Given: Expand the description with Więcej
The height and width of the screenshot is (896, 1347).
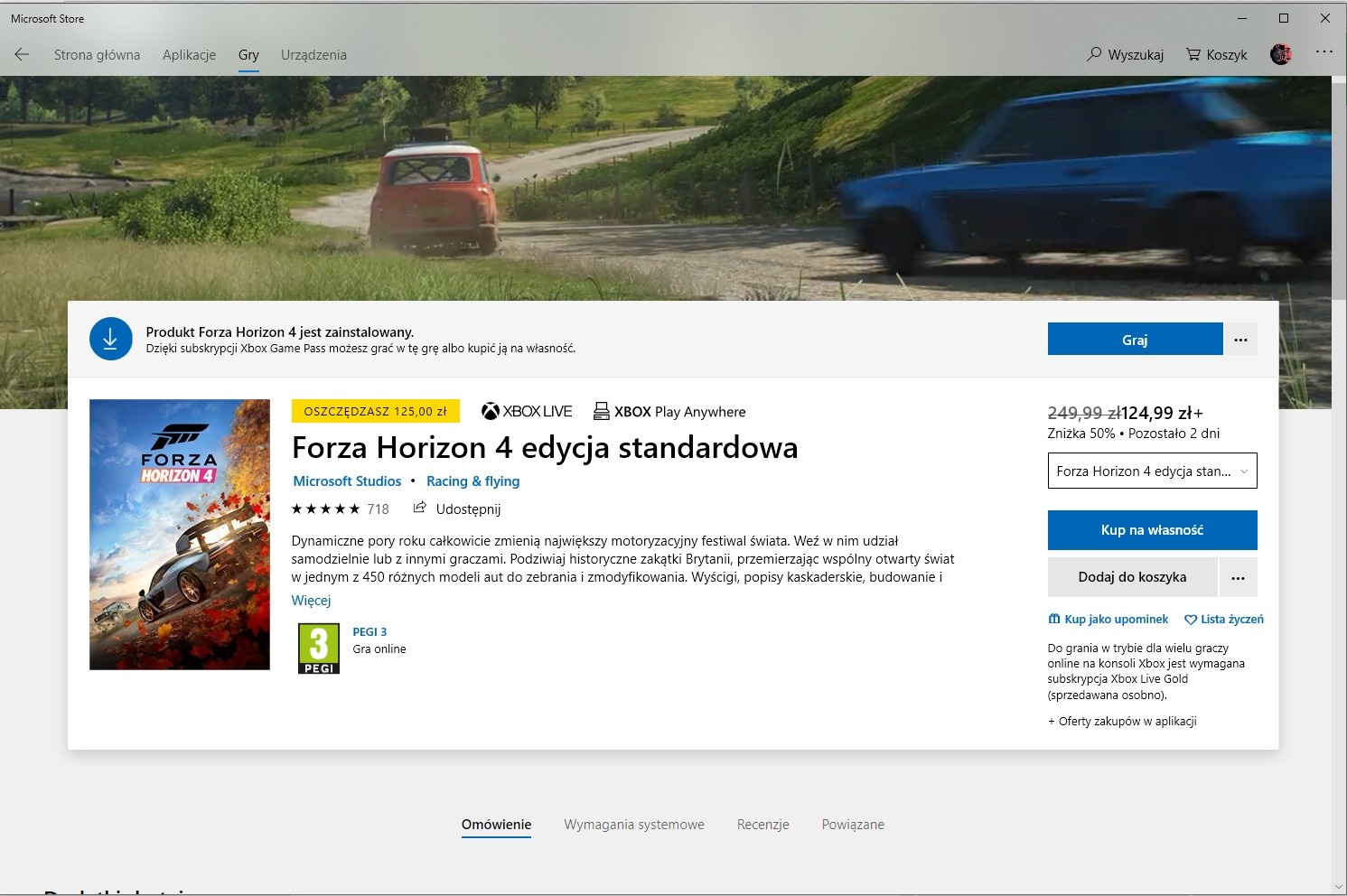Looking at the screenshot, I should click(311, 601).
